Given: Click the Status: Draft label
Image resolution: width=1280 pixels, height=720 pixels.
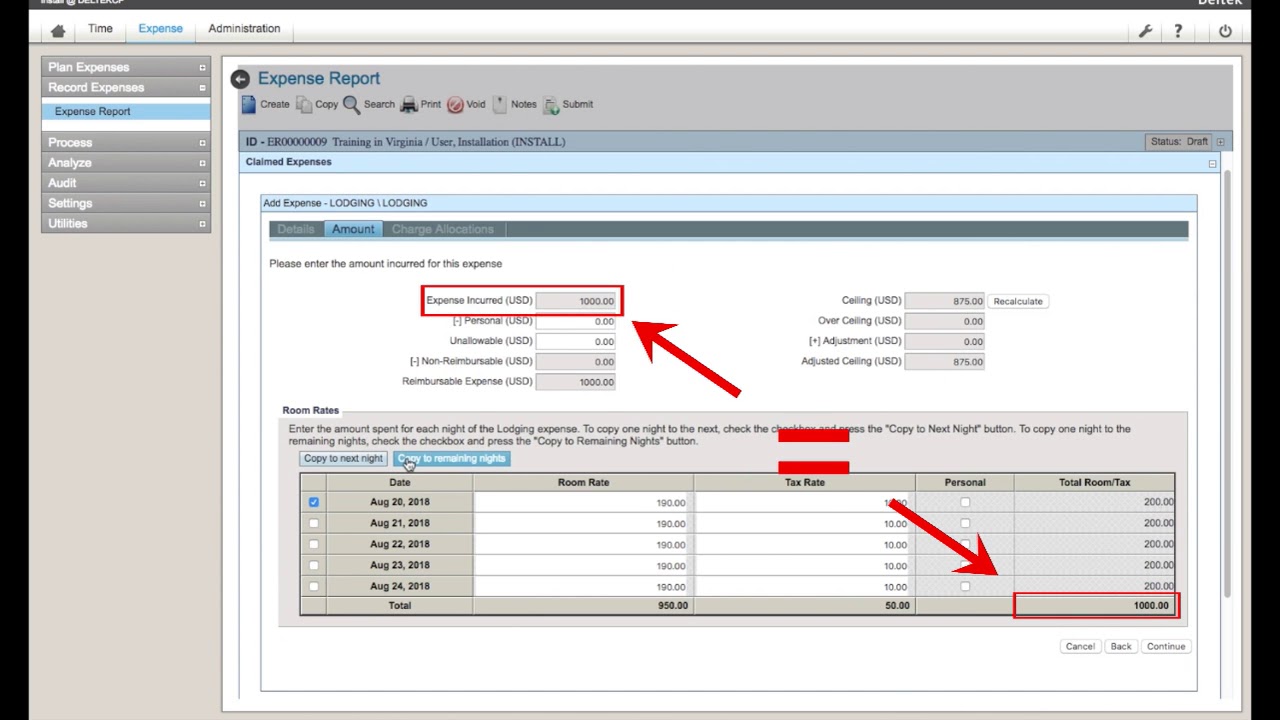Looking at the screenshot, I should point(1179,142).
